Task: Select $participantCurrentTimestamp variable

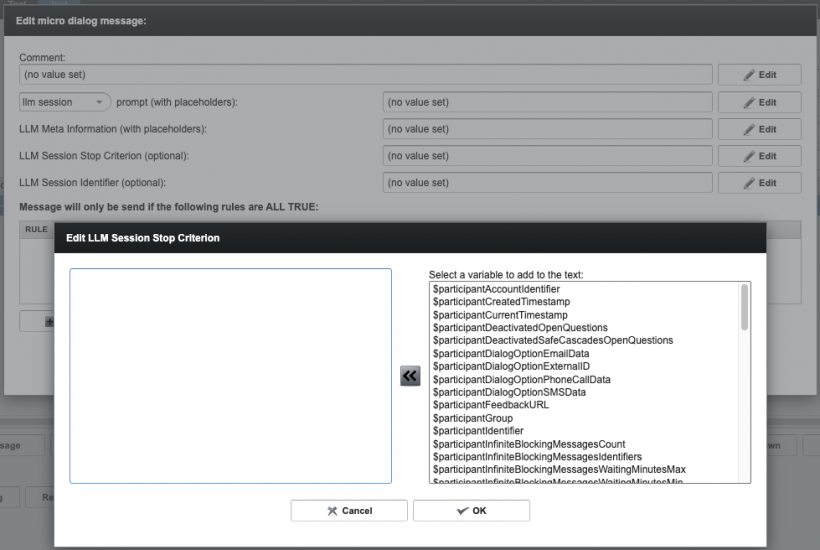Action: (x=500, y=315)
